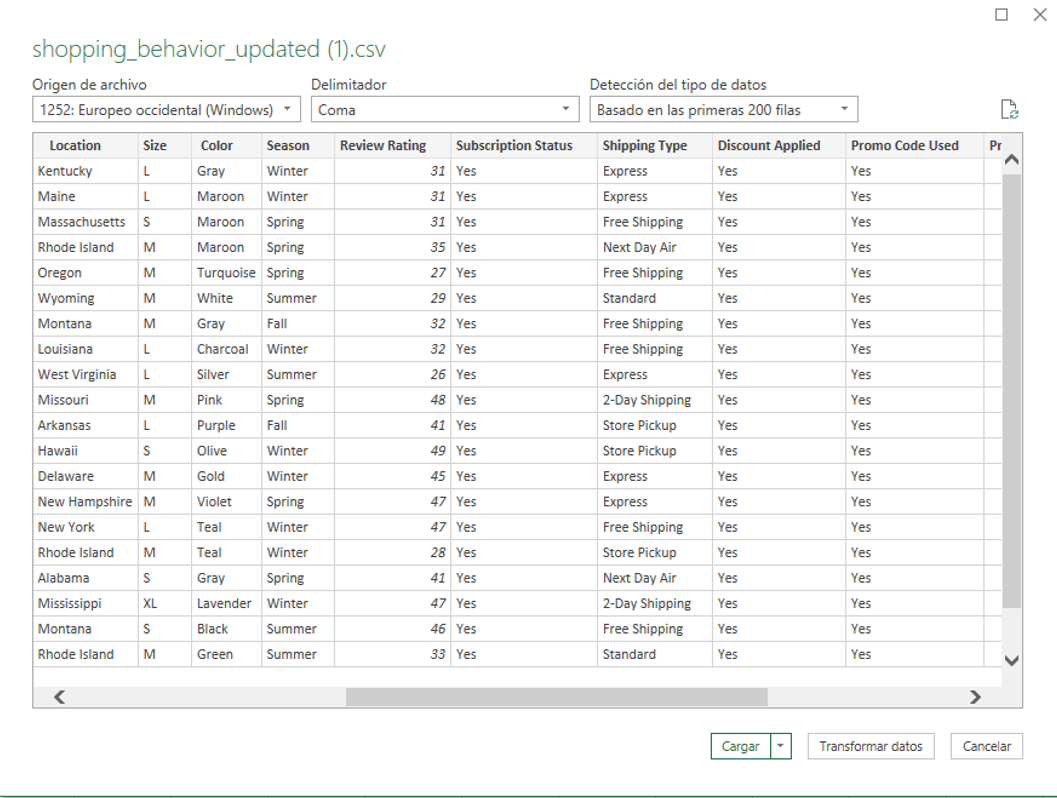
Task: Open the Detección del tipo de datos dropdown
Action: tap(723, 109)
